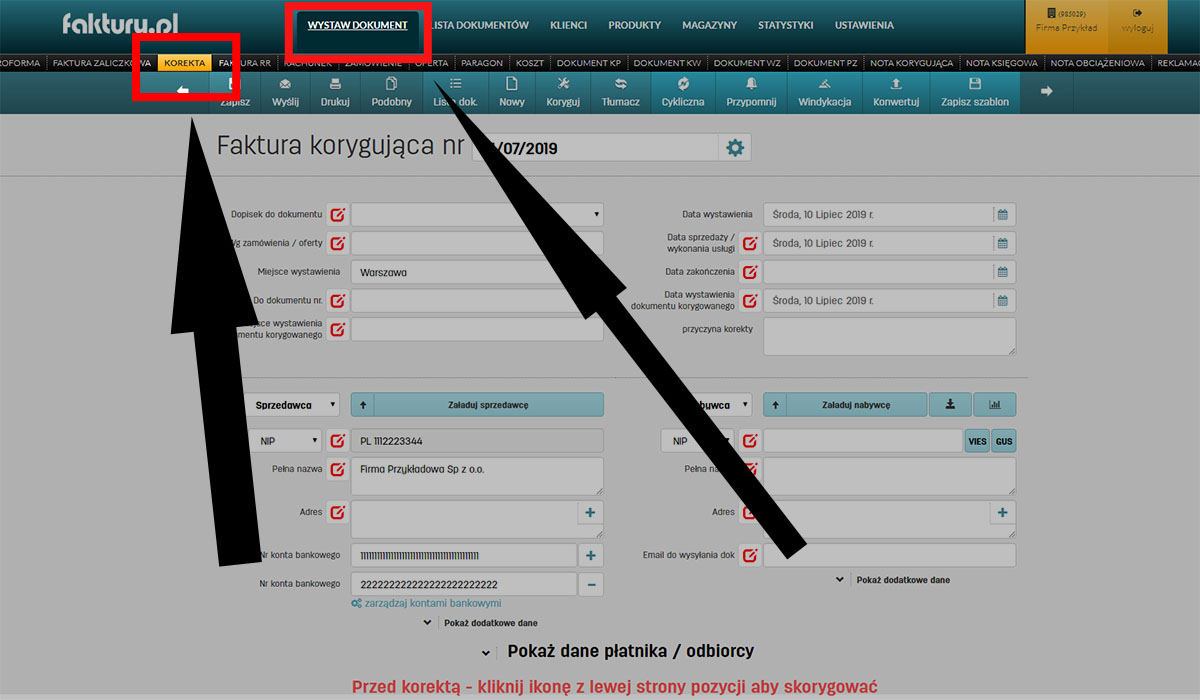Open the date picker for Data wystawienia

click(1001, 214)
